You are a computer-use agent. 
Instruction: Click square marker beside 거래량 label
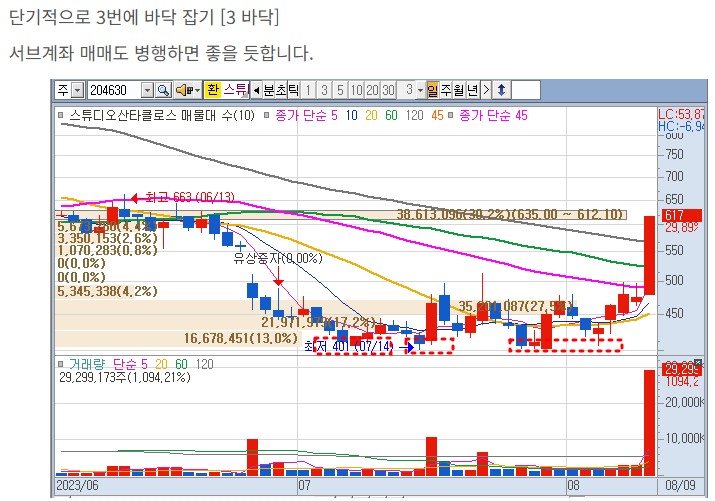[x=61, y=364]
